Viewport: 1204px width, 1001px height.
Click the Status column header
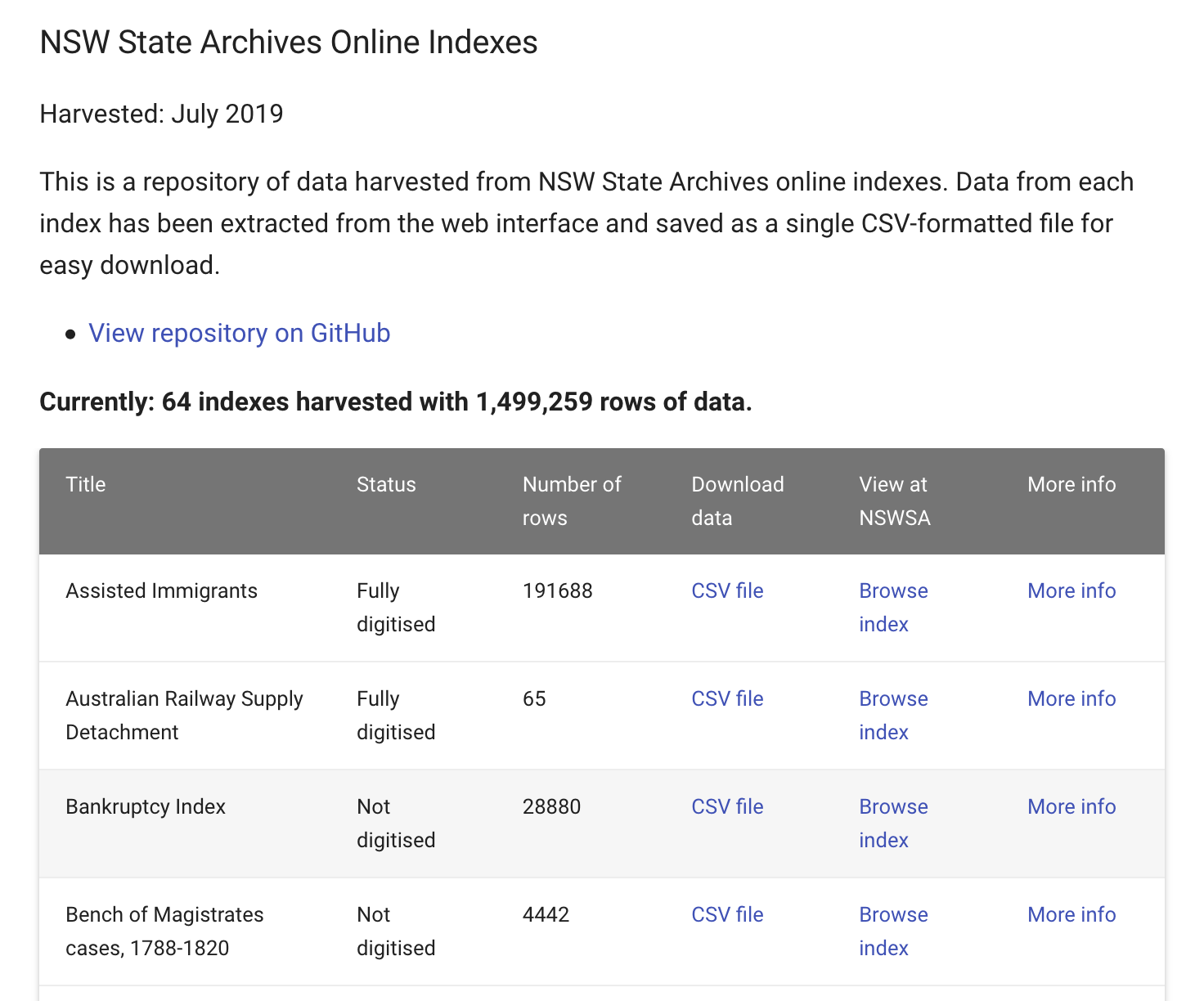pyautogui.click(x=386, y=485)
